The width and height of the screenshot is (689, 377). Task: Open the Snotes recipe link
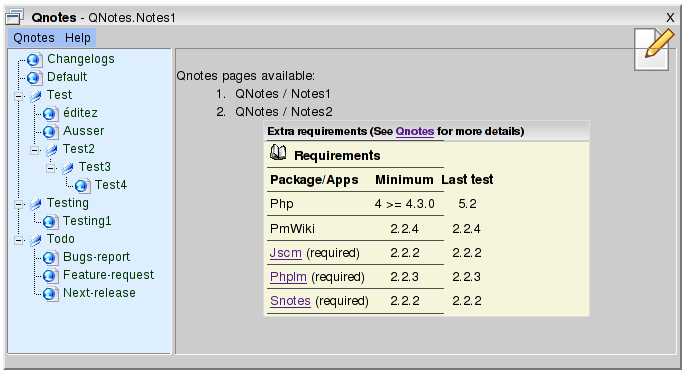click(290, 301)
